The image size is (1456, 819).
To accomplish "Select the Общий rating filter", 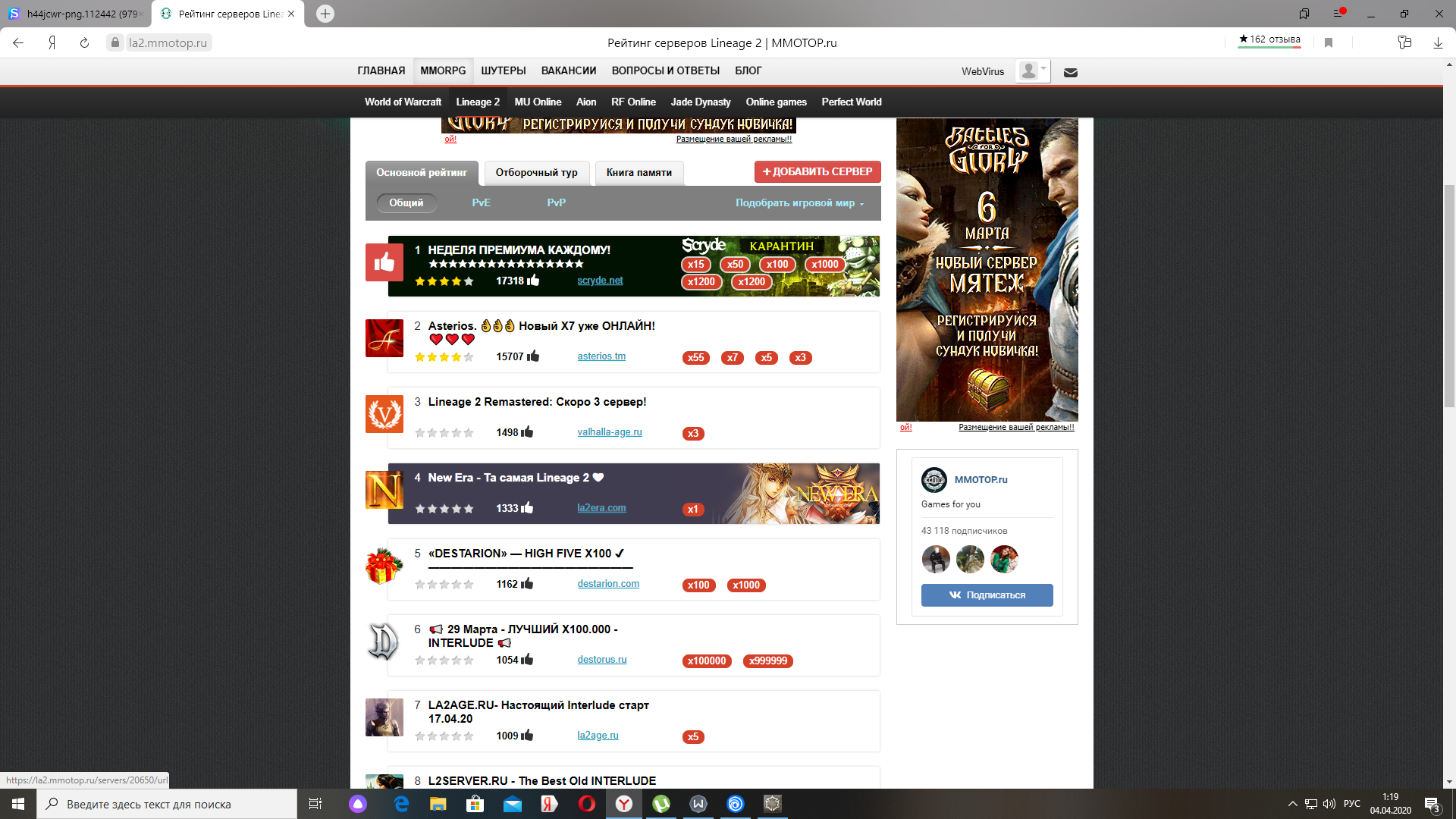I will (406, 203).
